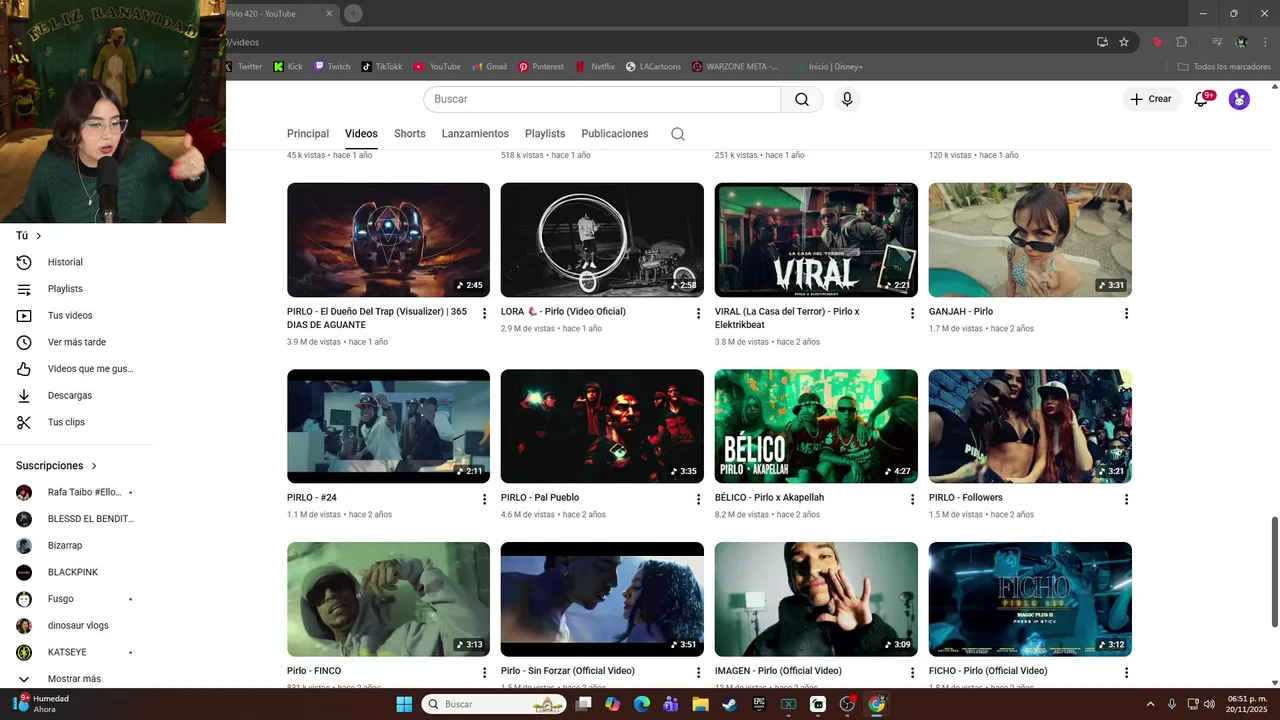Viewport: 1280px width, 720px height.
Task: Open Ver más tarde list
Action: tap(77, 342)
